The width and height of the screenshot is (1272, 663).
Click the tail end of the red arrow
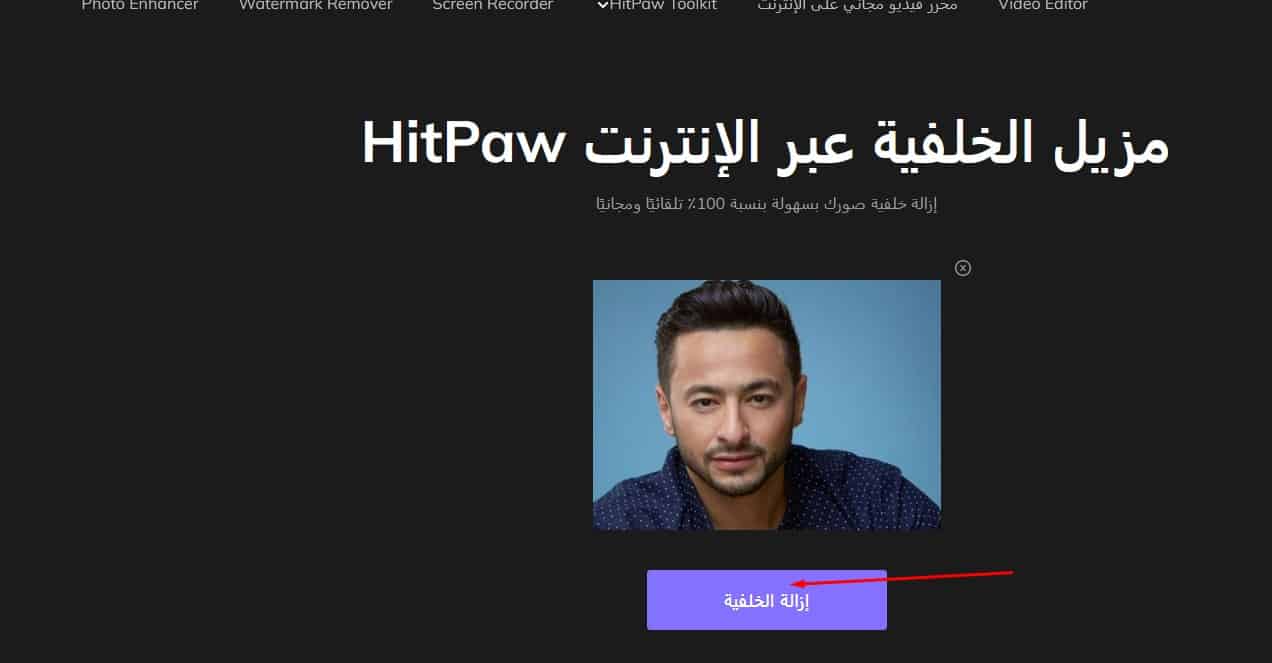tap(1010, 573)
